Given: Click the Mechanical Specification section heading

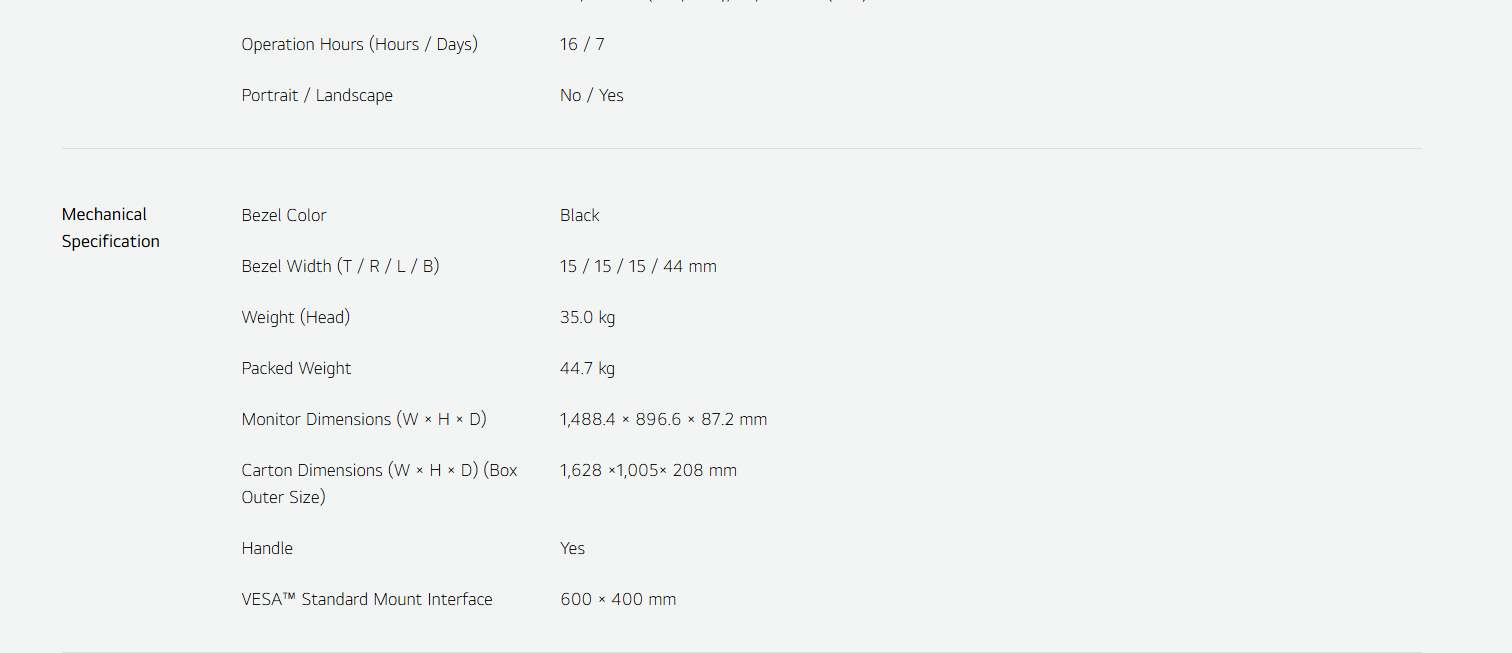Looking at the screenshot, I should (110, 228).
